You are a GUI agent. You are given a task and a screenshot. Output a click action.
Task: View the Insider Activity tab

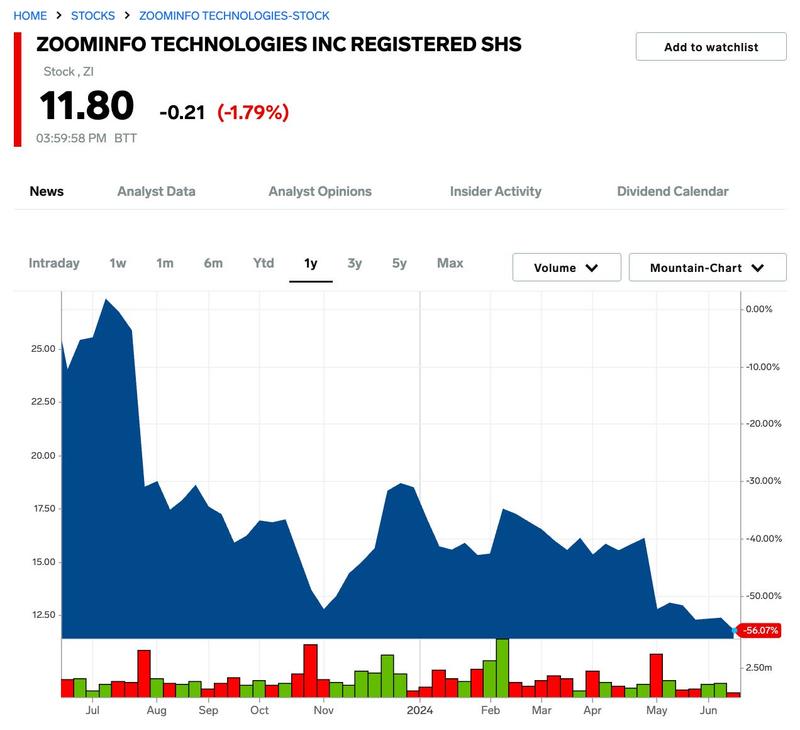(495, 191)
